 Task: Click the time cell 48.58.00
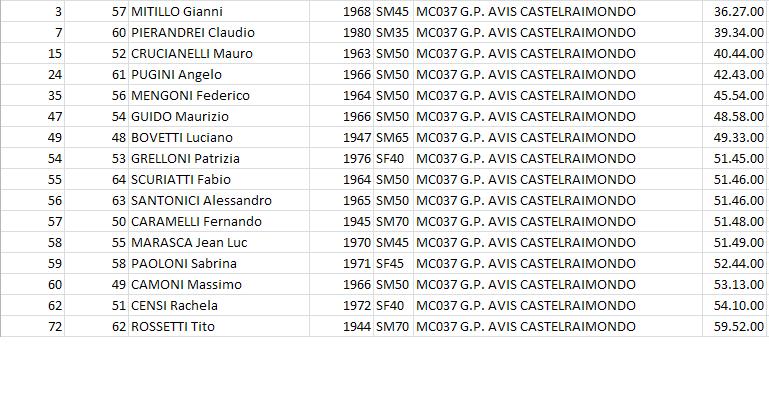[735, 116]
